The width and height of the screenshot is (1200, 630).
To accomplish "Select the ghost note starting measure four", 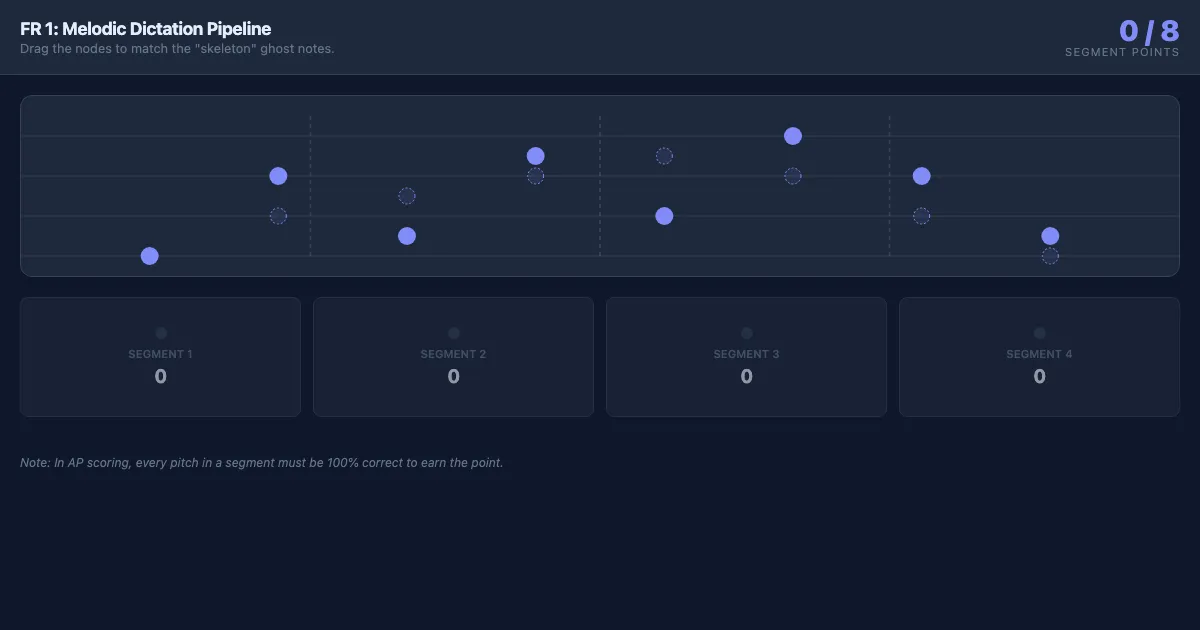I will tap(921, 216).
